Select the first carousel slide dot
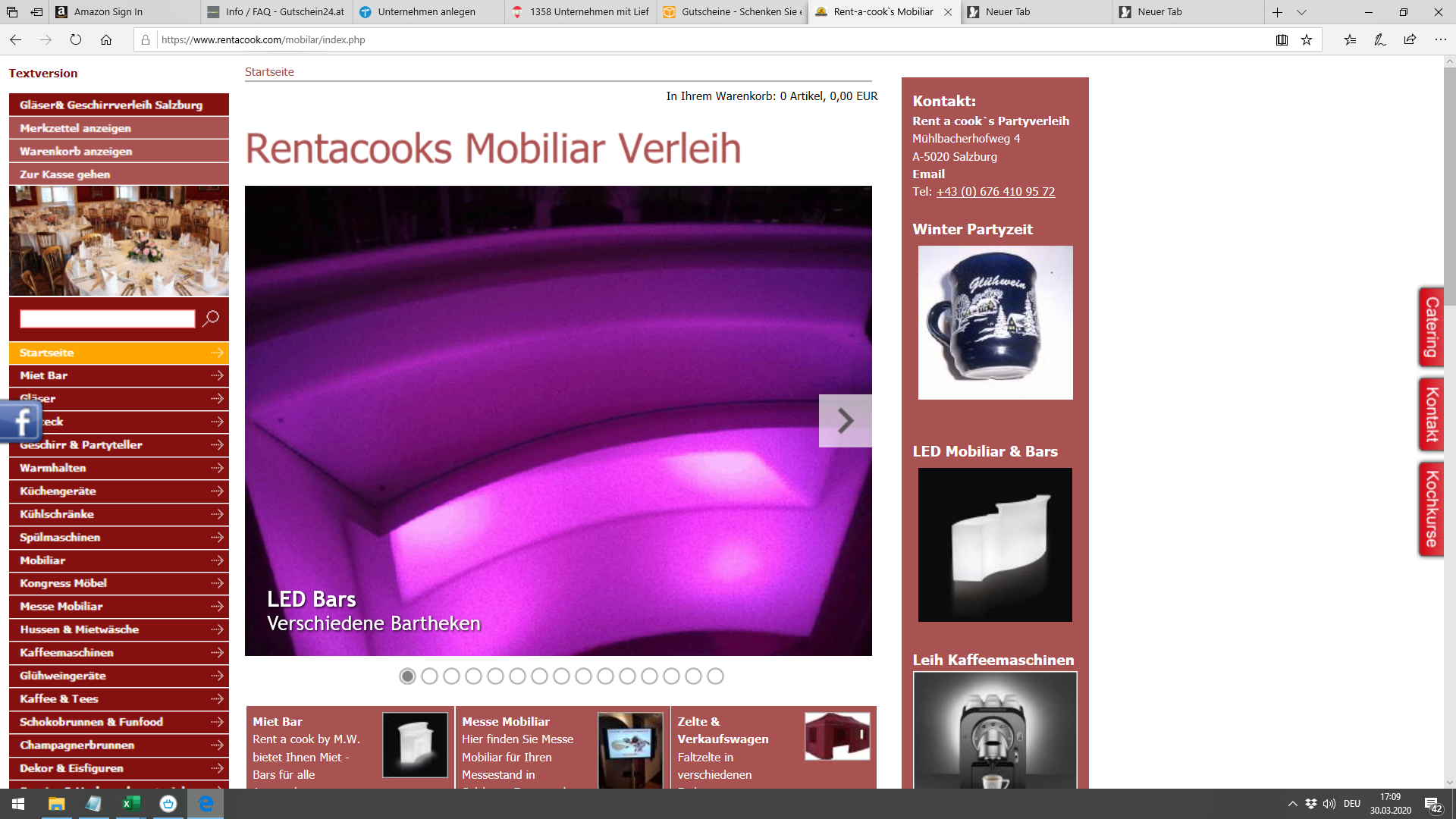The height and width of the screenshot is (819, 1456). click(407, 676)
